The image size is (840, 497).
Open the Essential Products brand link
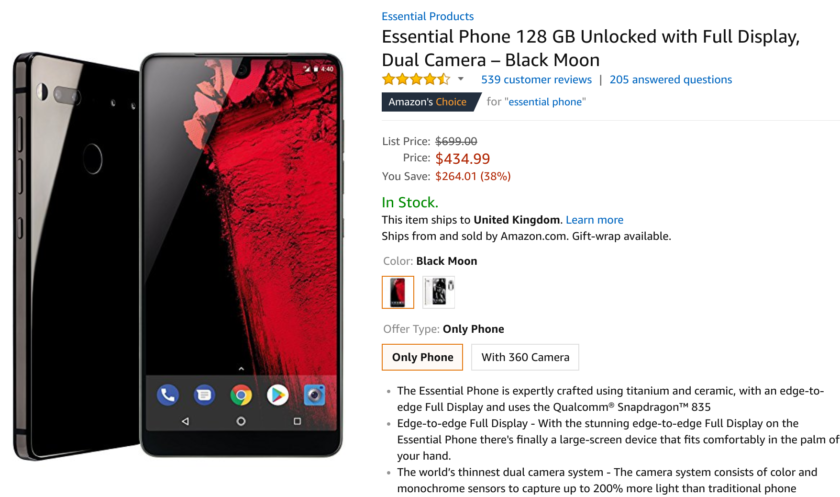click(x=428, y=16)
